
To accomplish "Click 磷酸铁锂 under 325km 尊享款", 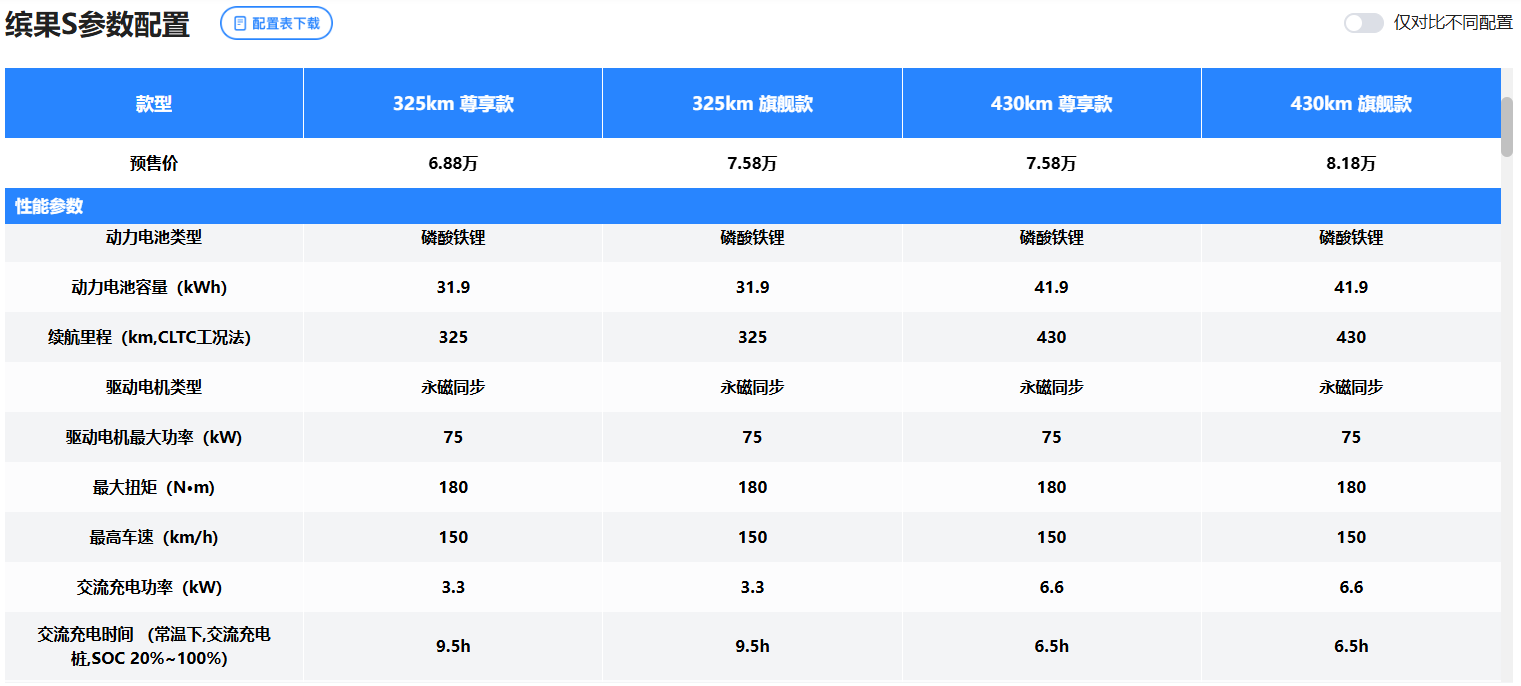I will point(453,238).
